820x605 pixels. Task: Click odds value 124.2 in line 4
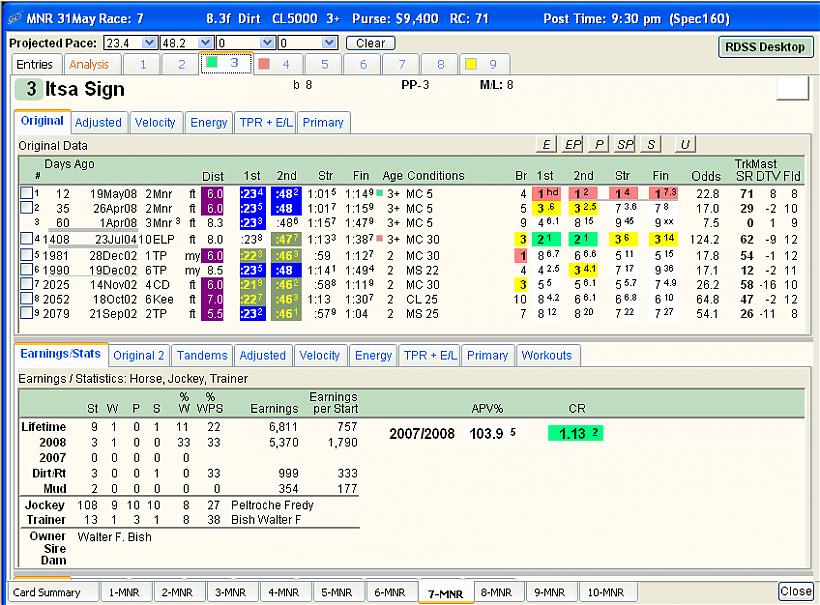click(x=704, y=239)
